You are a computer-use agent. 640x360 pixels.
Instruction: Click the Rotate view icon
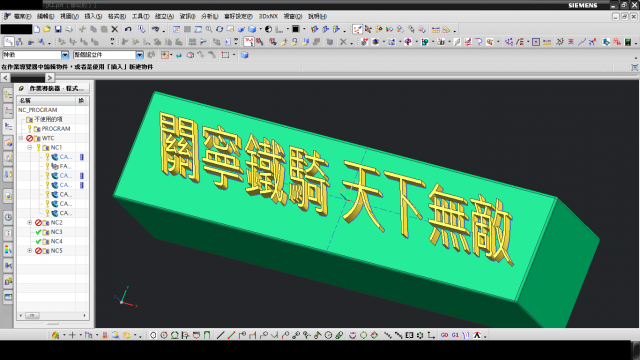click(x=220, y=29)
